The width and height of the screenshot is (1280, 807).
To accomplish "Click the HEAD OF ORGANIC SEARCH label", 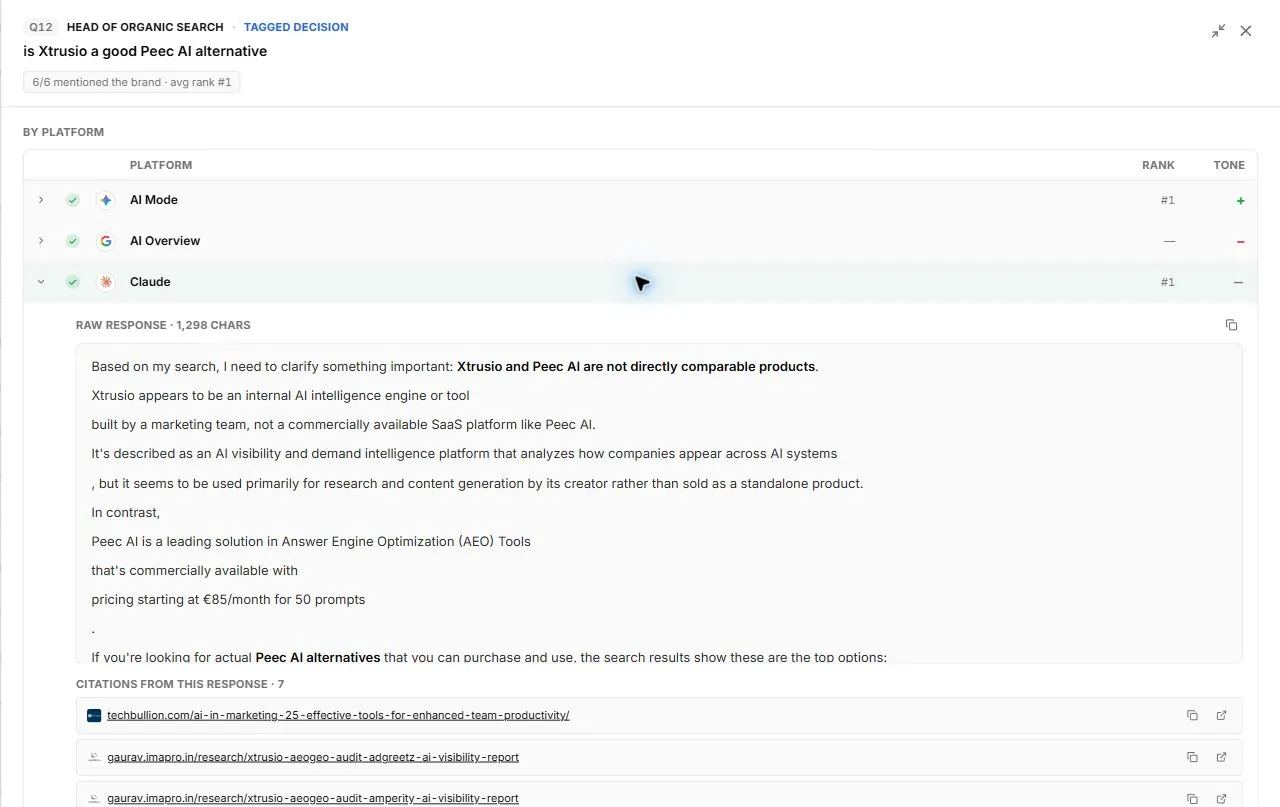I will (x=145, y=27).
